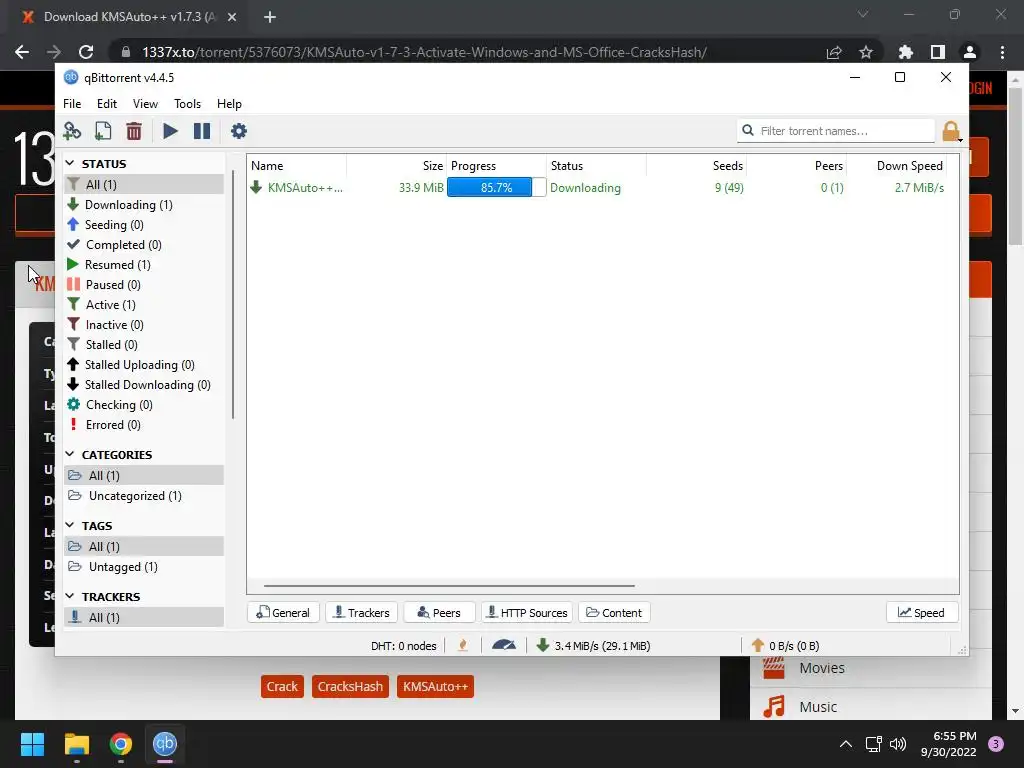Open File Explorer from taskbar
Viewport: 1024px width, 768px height.
pyautogui.click(x=76, y=744)
